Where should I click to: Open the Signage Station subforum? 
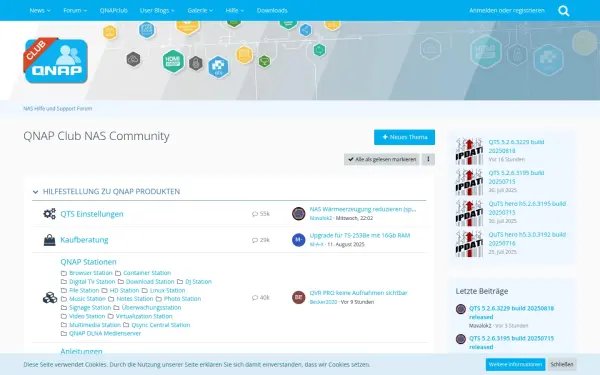click(90, 308)
